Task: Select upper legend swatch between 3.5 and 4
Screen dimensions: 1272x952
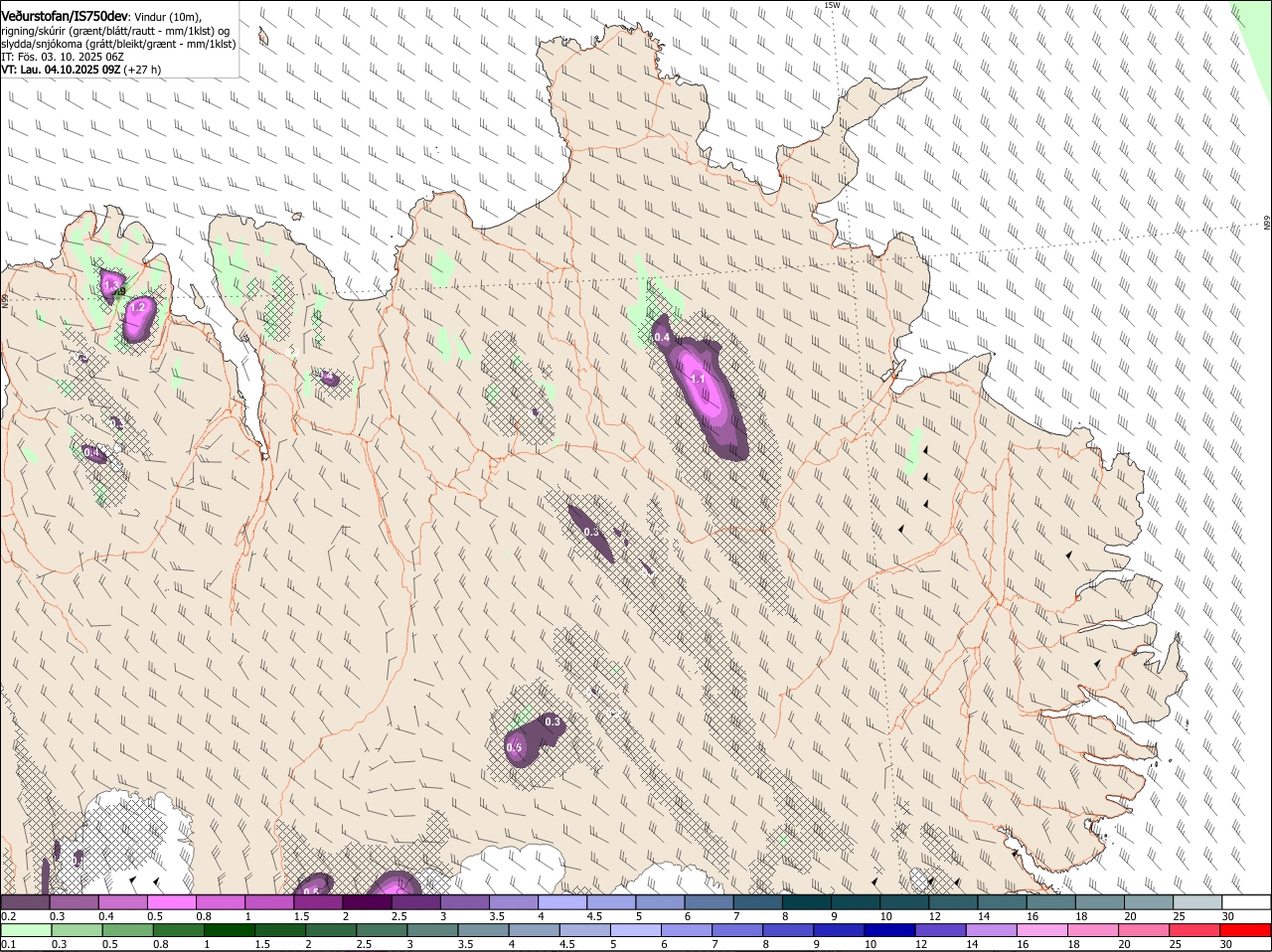Action: coord(514,902)
